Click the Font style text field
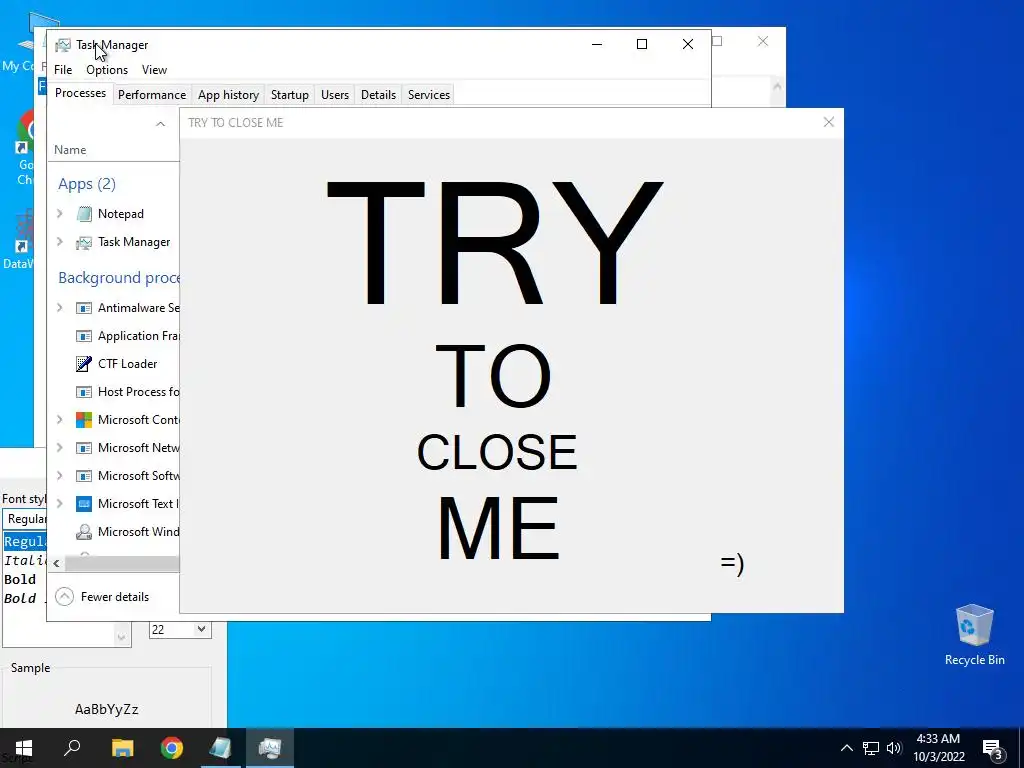 pyautogui.click(x=25, y=519)
